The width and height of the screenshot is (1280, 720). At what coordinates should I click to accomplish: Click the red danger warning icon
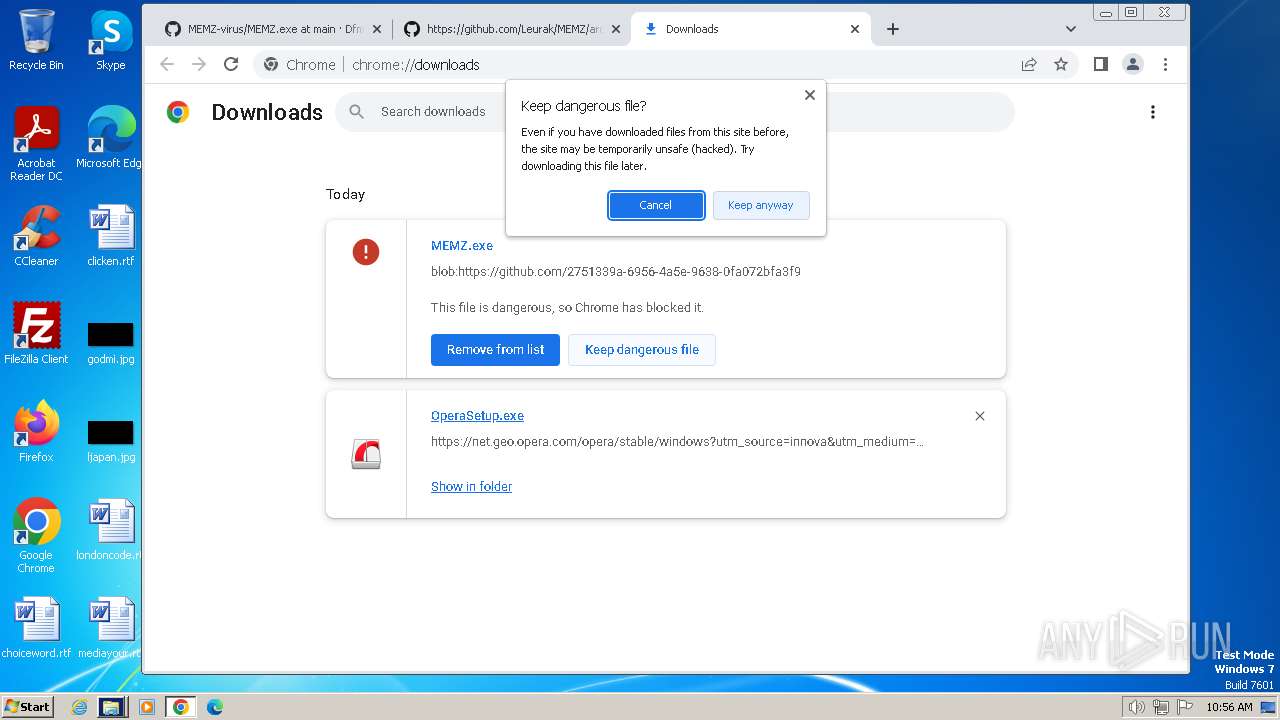point(366,252)
